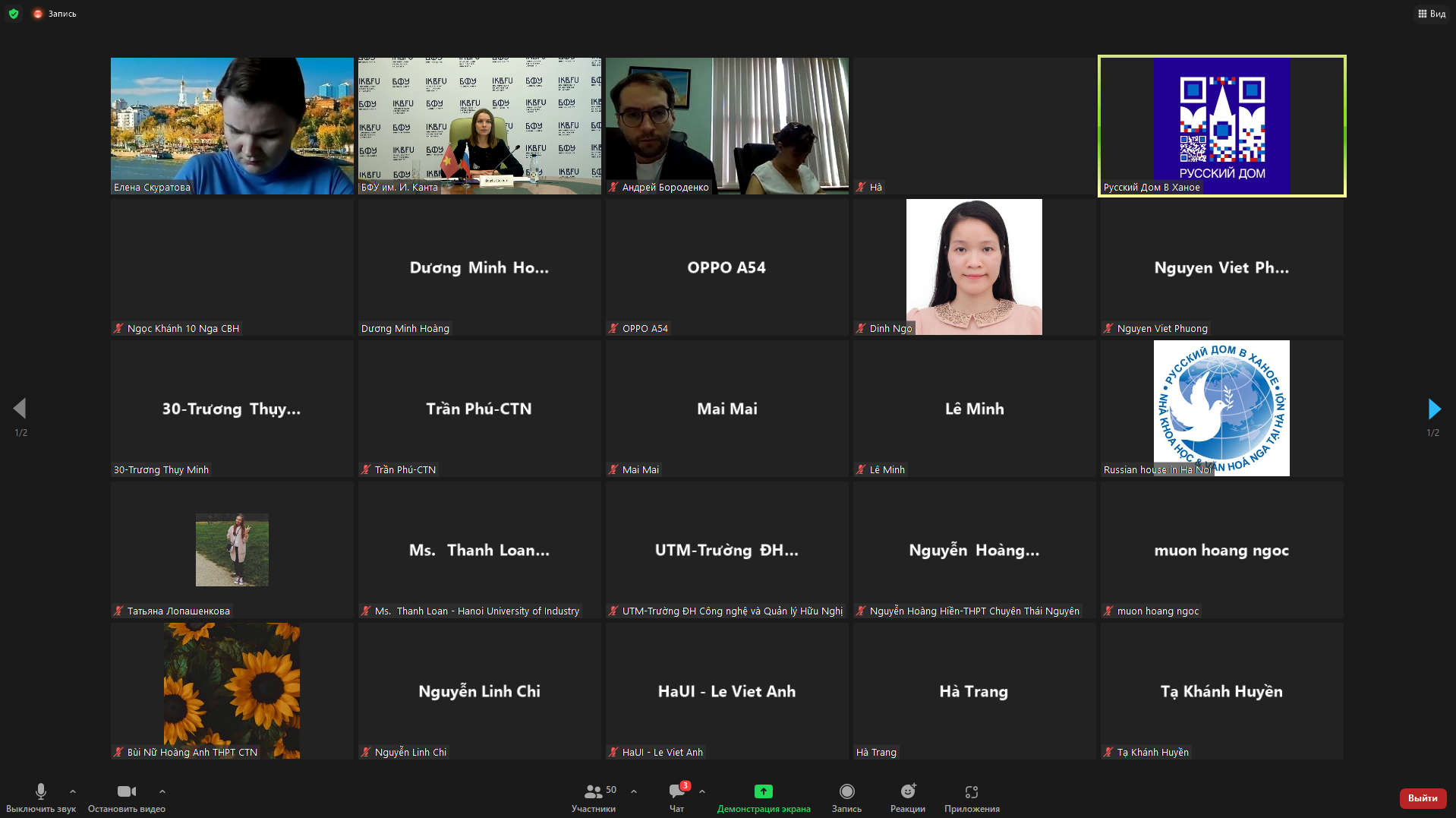Open the Reactions menu
Screen dimensions: 1456x818
[x=908, y=797]
